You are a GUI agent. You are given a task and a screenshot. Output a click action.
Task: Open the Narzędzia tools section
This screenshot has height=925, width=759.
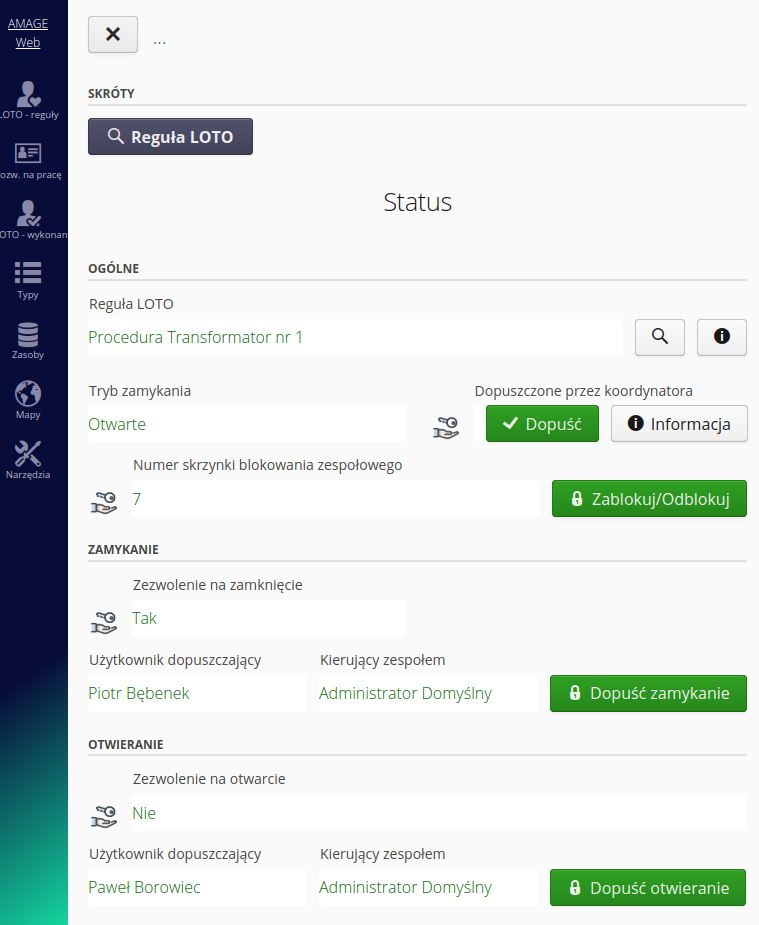[x=28, y=460]
